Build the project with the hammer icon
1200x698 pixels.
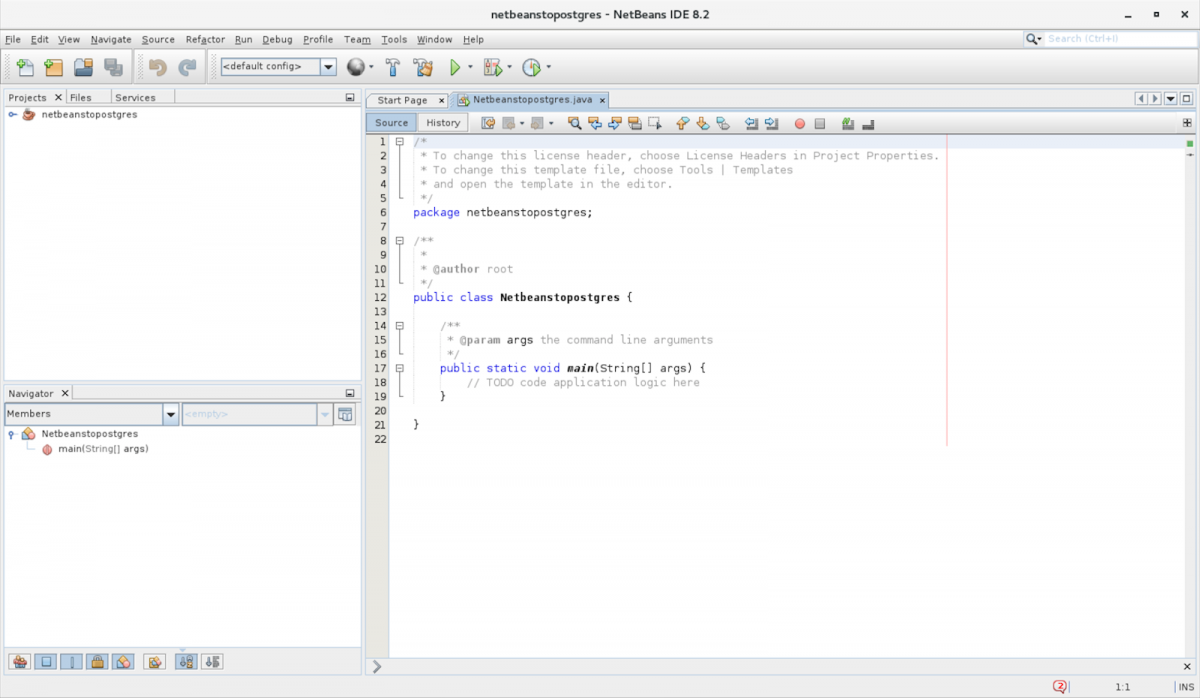pyautogui.click(x=393, y=67)
